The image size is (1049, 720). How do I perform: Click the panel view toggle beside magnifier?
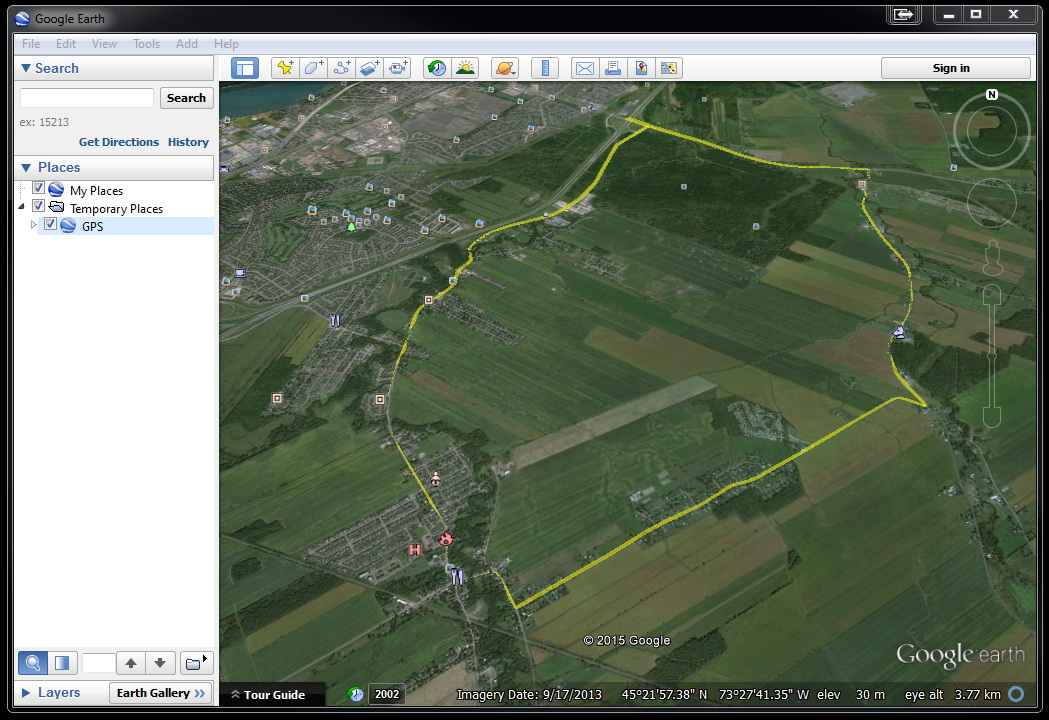click(x=62, y=663)
